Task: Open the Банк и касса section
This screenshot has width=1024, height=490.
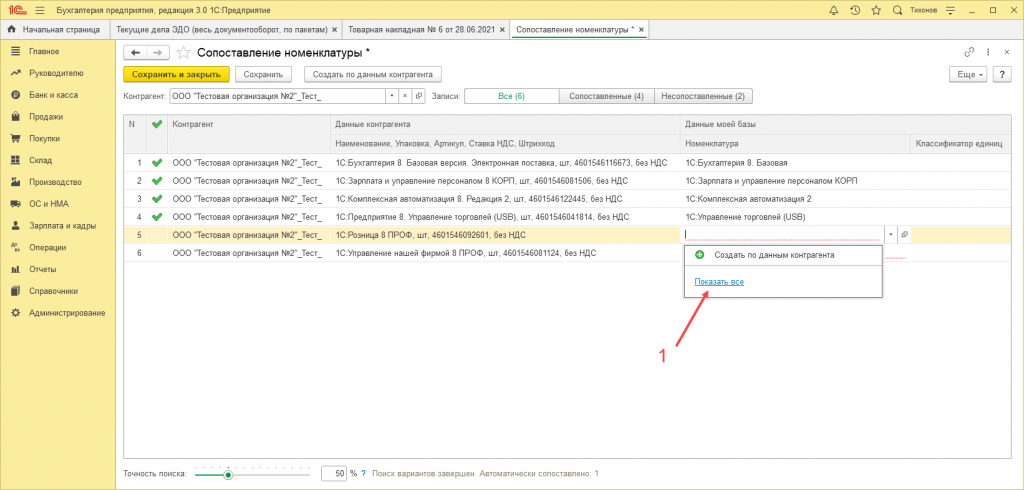Action: pyautogui.click(x=54, y=95)
